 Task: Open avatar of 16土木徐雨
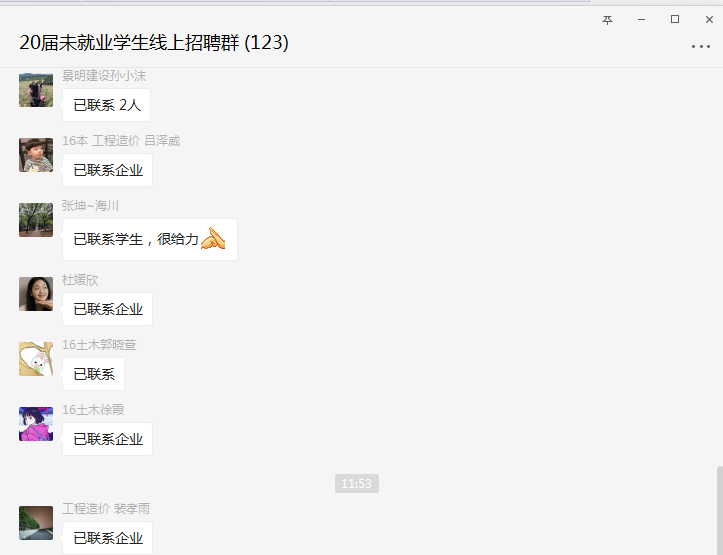pyautogui.click(x=36, y=424)
